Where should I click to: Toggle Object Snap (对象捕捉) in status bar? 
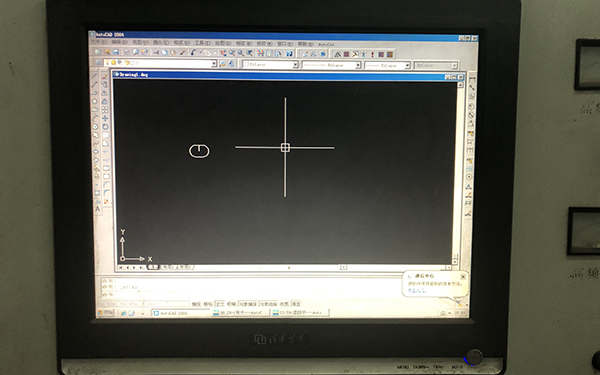point(248,304)
